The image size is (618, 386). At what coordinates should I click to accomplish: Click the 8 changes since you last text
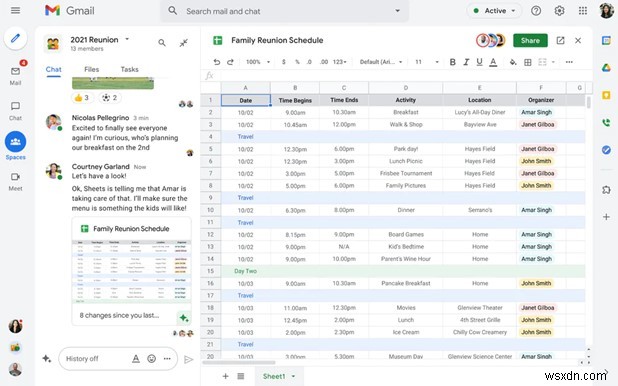click(119, 315)
